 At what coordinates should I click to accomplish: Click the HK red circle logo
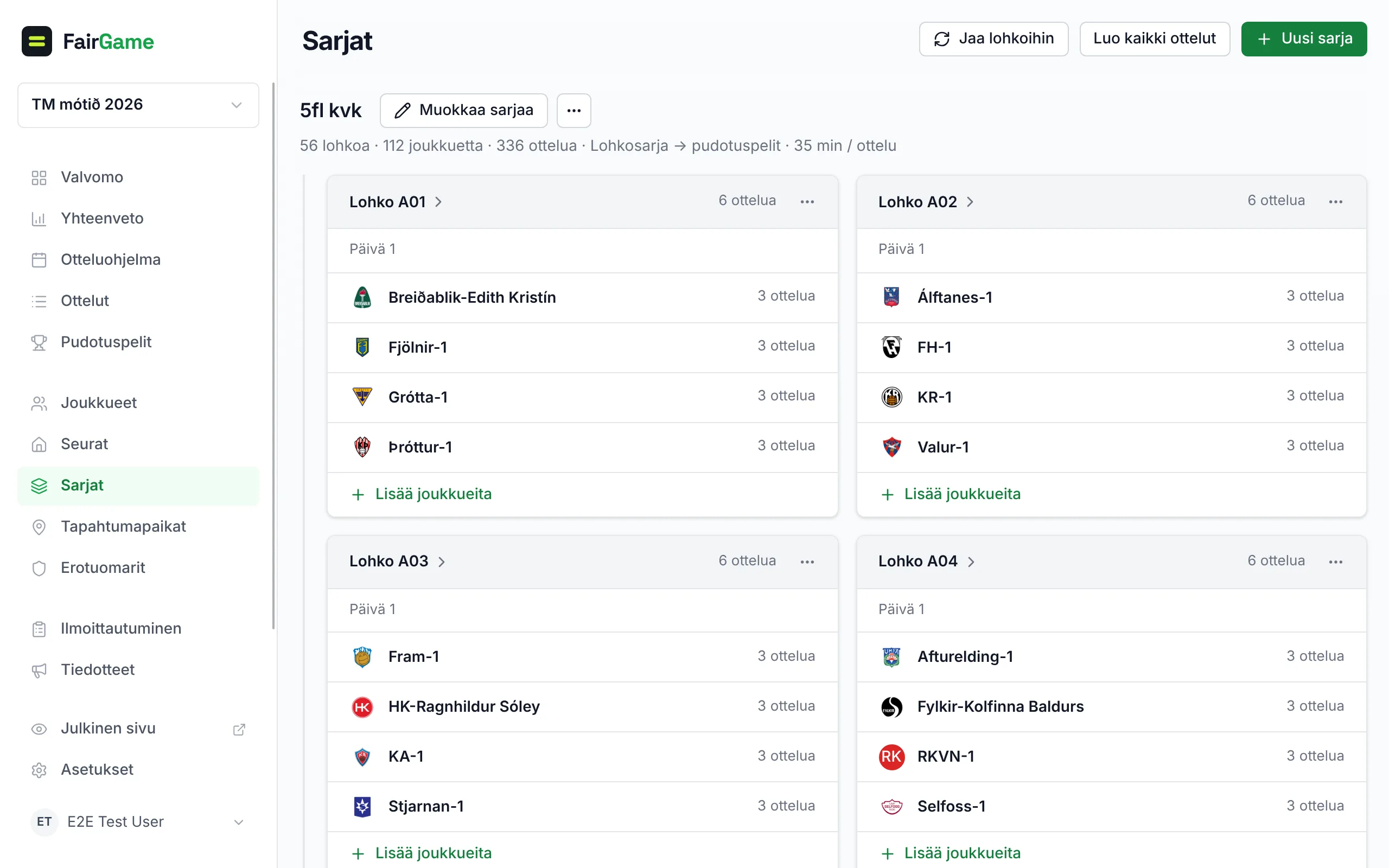[362, 707]
